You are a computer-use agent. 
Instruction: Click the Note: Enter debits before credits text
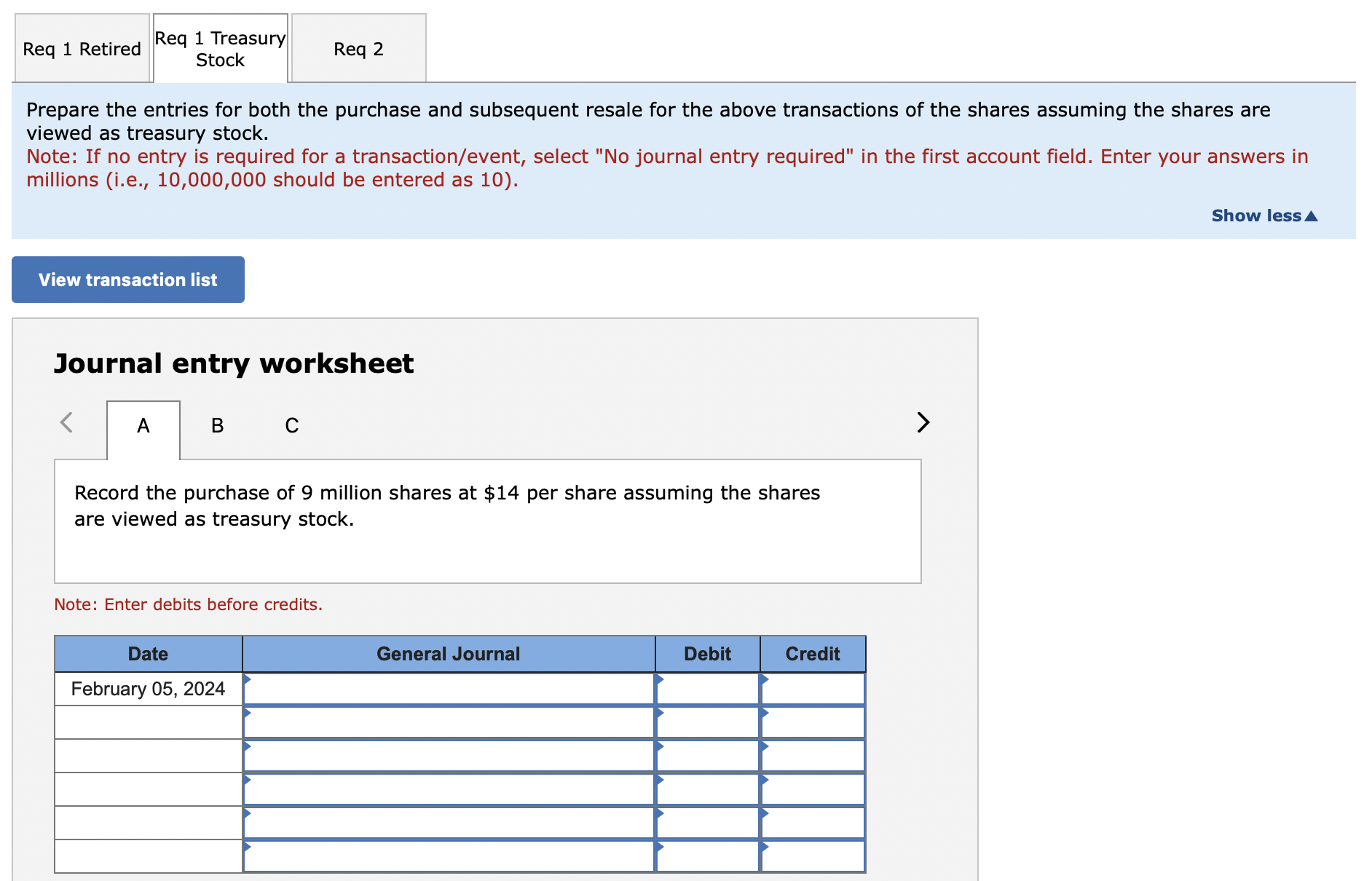[x=189, y=604]
